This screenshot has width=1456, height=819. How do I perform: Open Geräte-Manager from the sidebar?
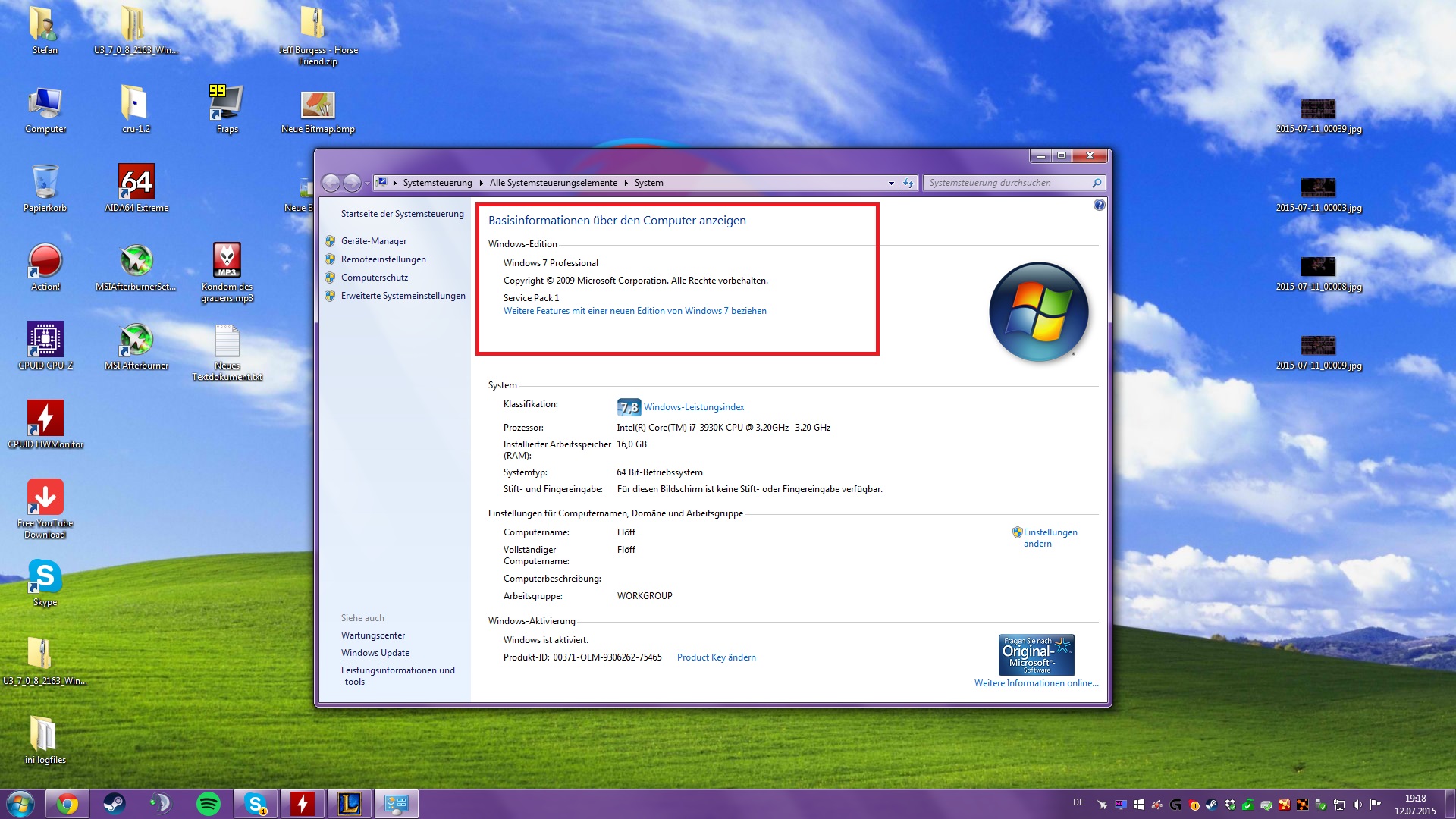click(374, 241)
